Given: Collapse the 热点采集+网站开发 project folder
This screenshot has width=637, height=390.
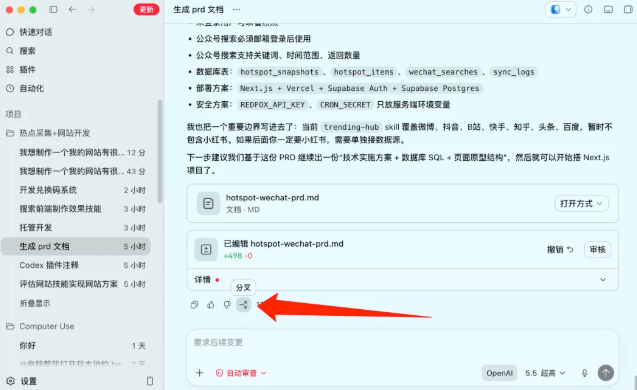Looking at the screenshot, I should [x=48, y=133].
